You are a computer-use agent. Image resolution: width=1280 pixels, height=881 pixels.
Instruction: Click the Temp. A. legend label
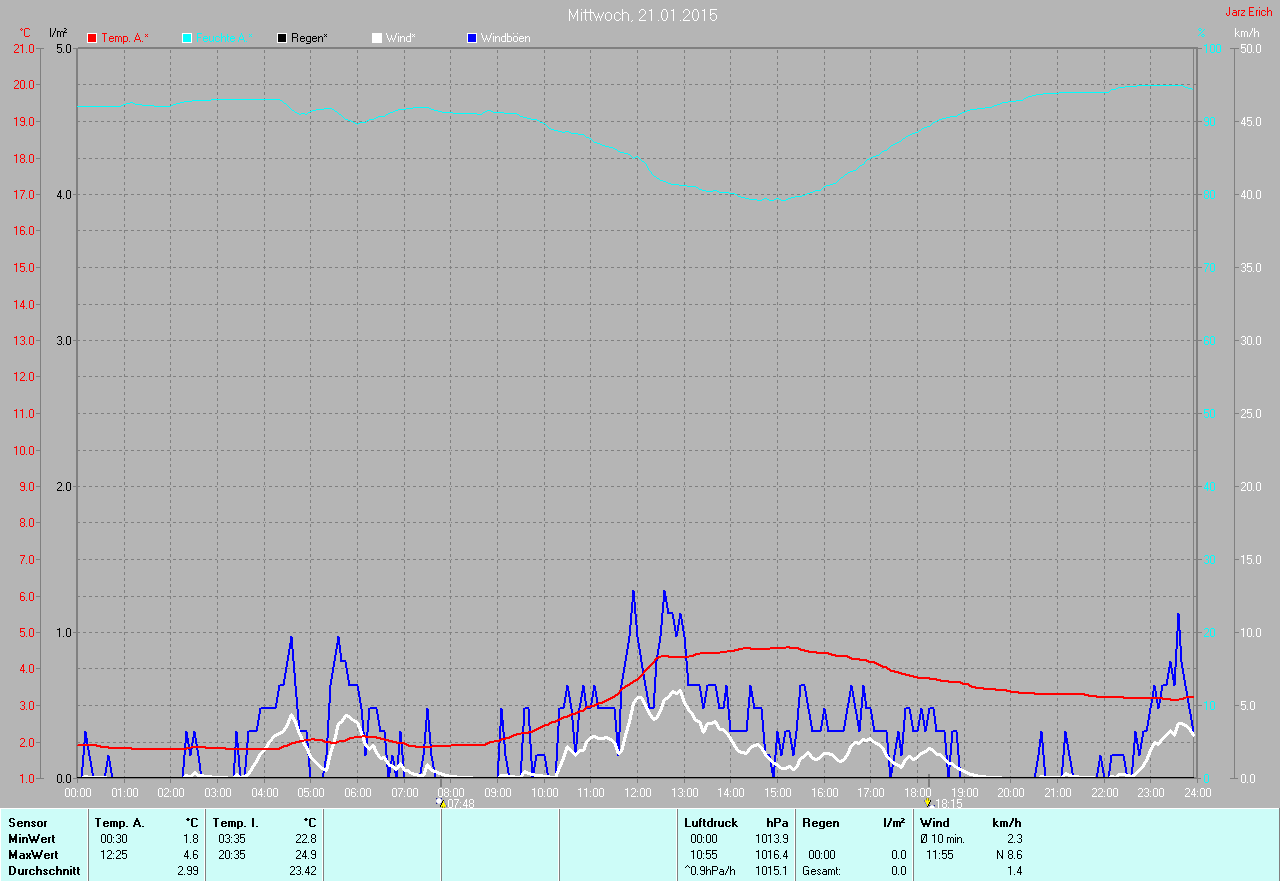[x=125, y=38]
